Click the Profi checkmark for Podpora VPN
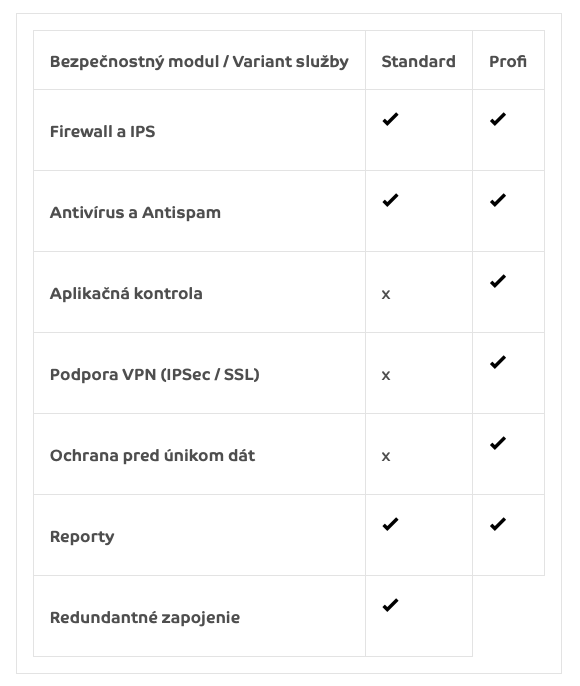The height and width of the screenshot is (686, 580). (x=498, y=362)
